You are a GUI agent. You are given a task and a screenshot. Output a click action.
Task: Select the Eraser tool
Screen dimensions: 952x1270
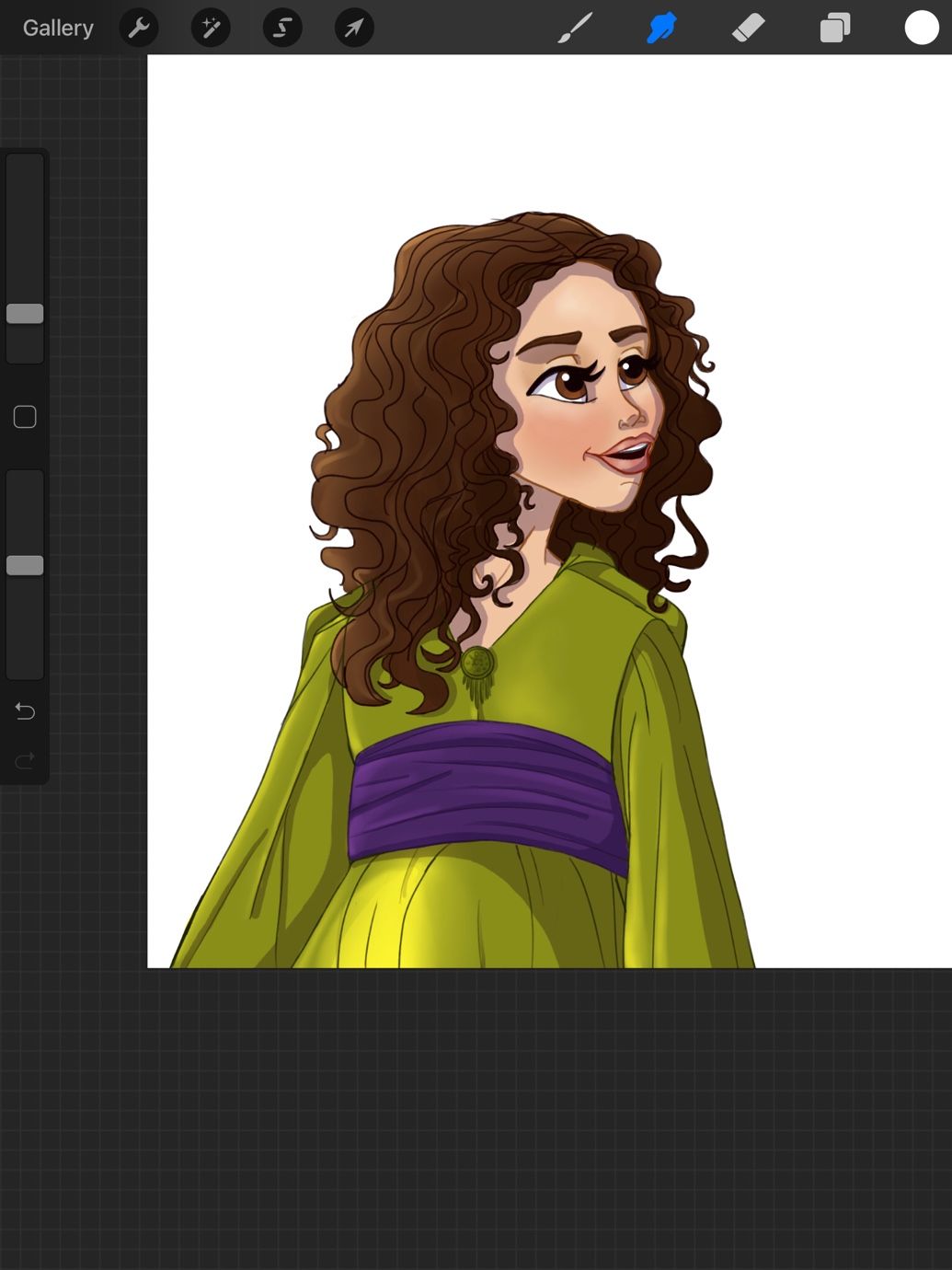coord(748,28)
